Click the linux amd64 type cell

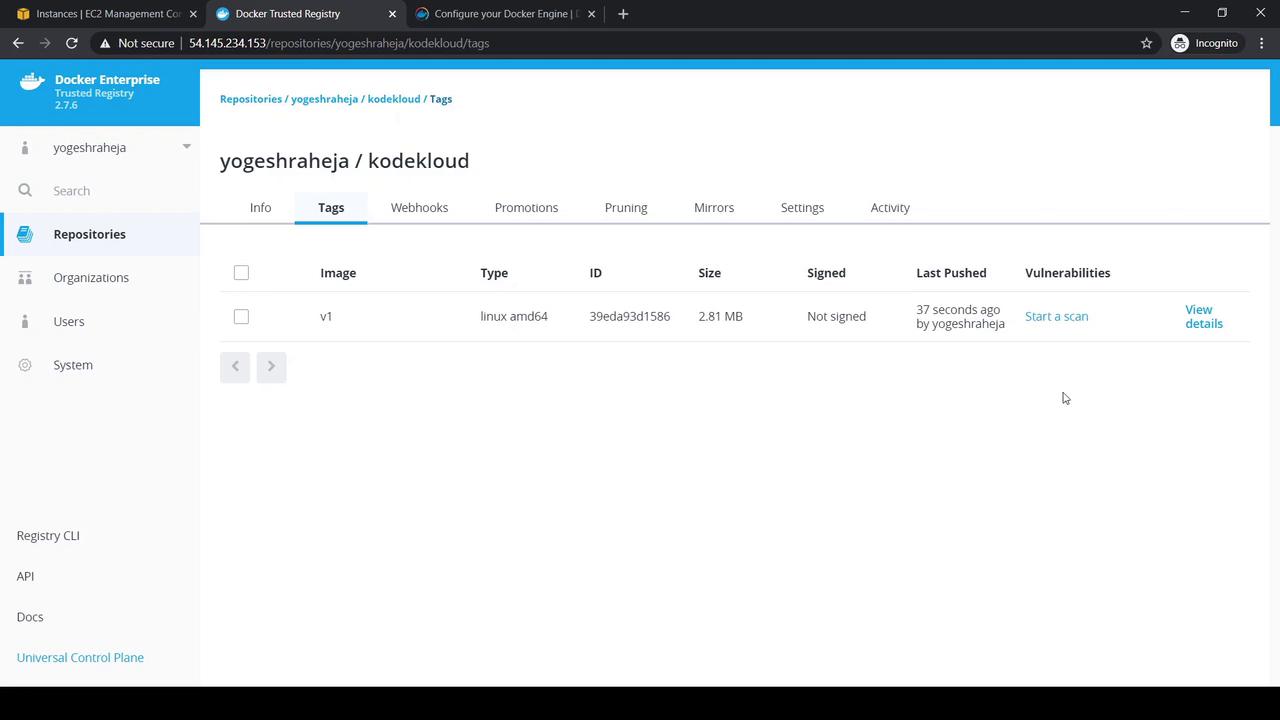pos(514,317)
